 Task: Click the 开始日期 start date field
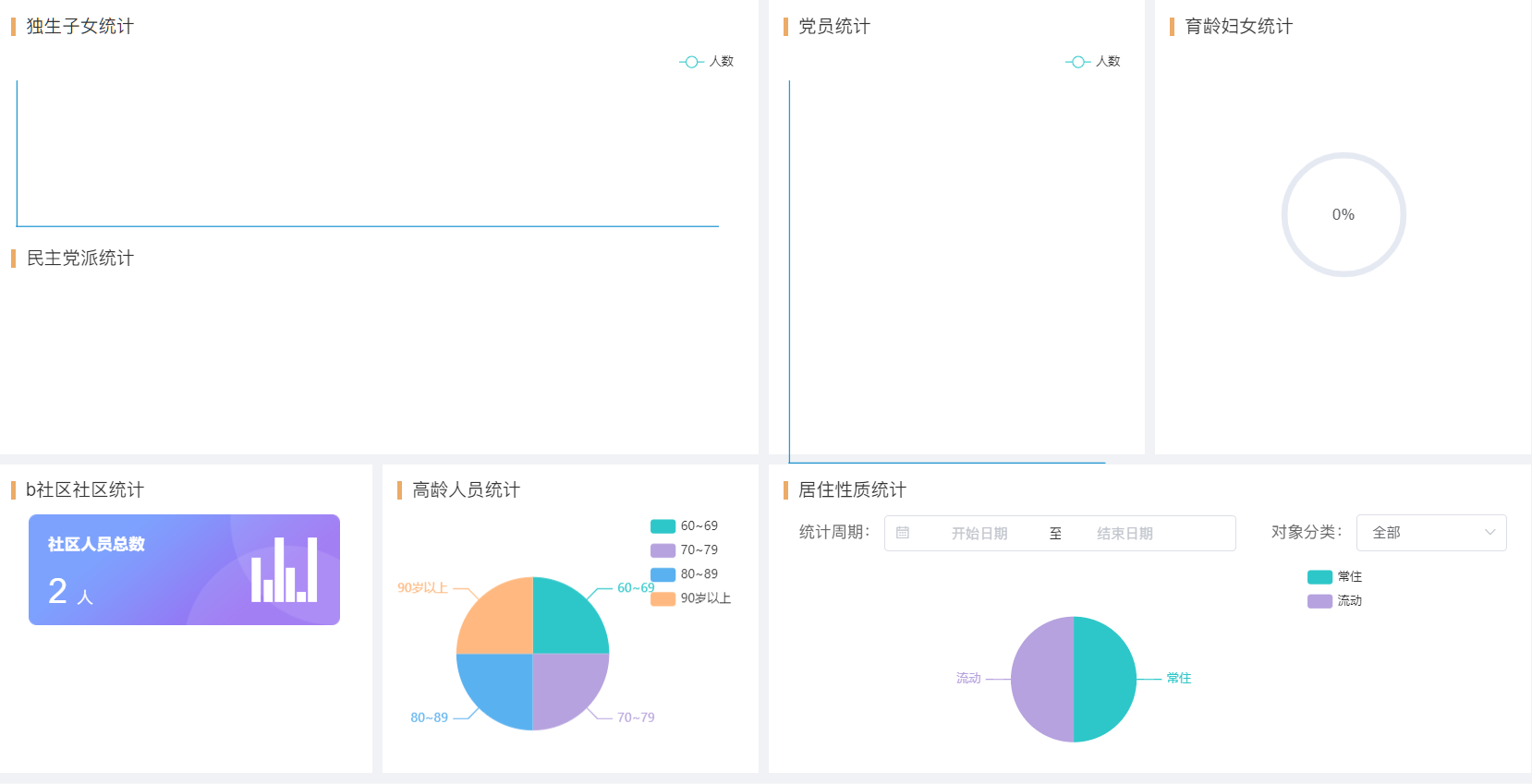coord(979,534)
